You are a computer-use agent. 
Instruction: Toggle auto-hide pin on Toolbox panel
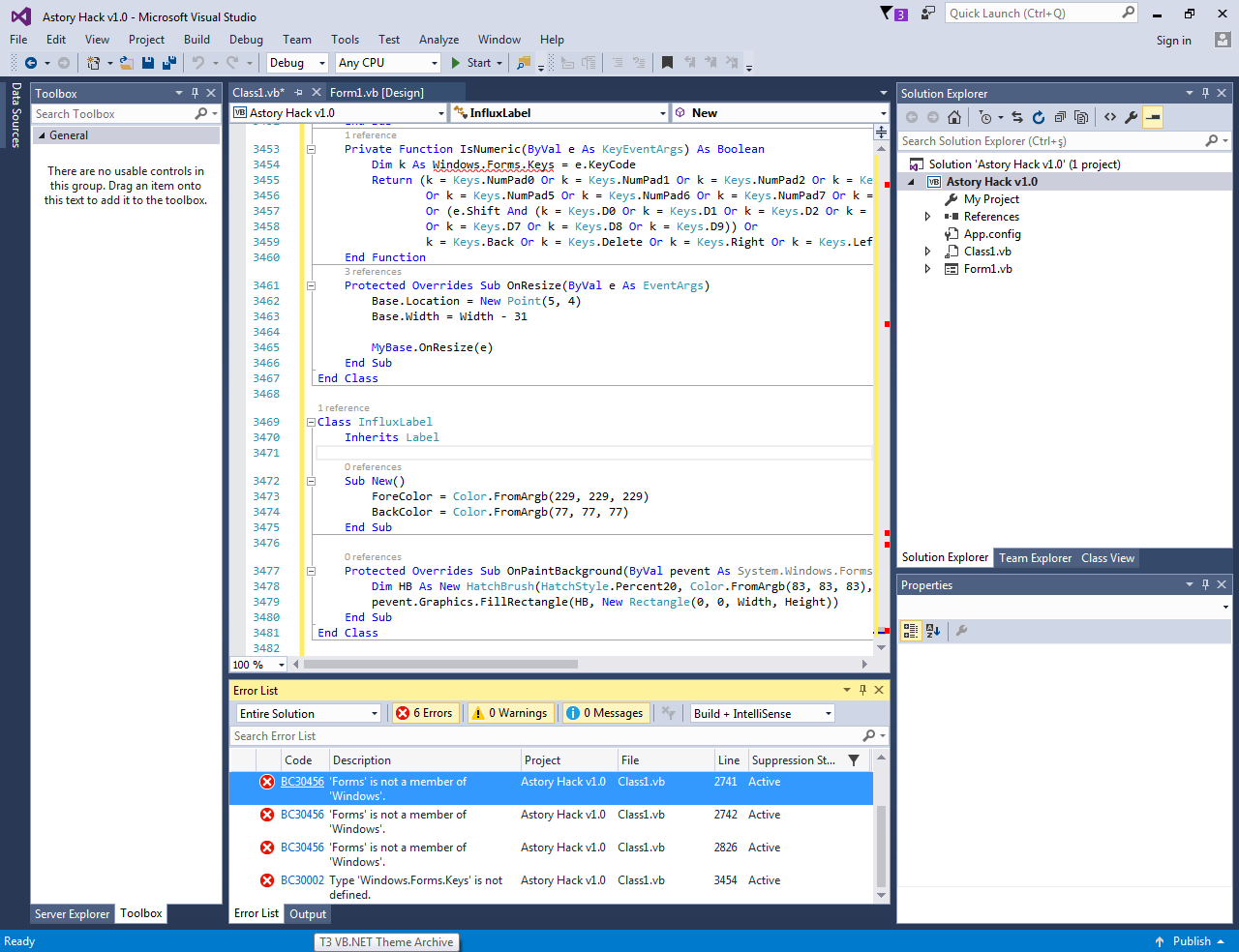pos(195,93)
